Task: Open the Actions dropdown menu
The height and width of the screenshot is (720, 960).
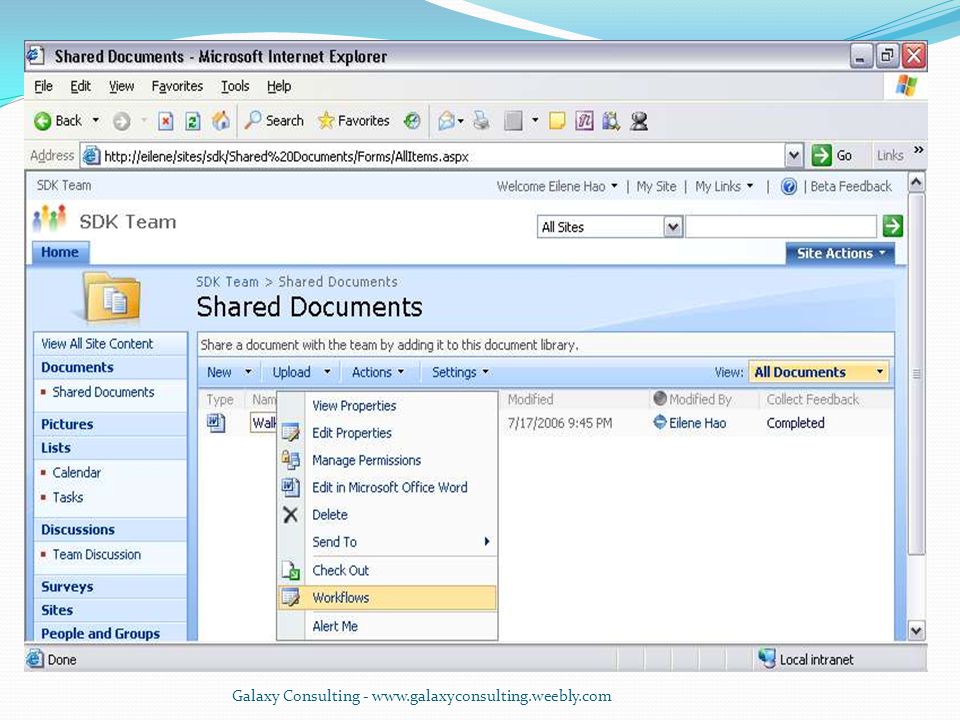Action: coord(378,372)
